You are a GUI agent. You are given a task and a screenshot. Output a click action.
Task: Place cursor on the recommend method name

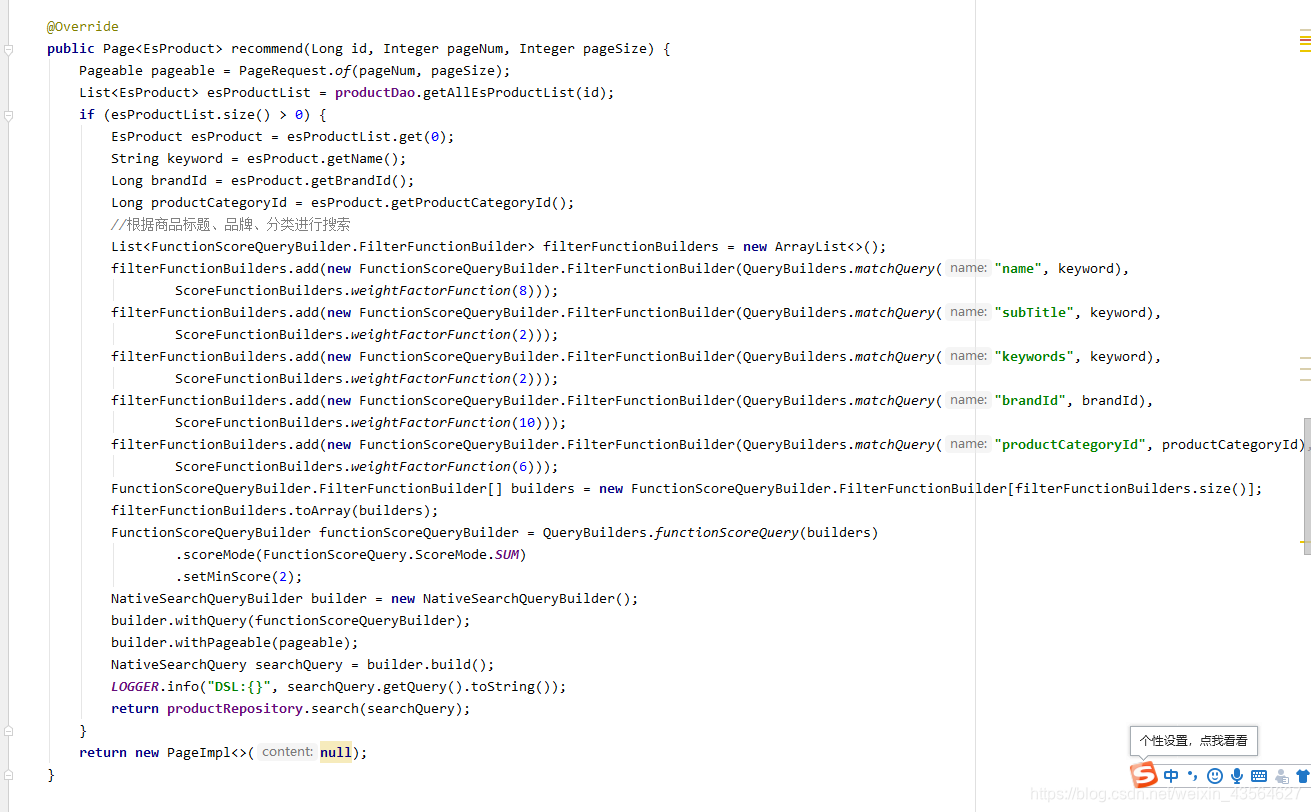pos(267,49)
